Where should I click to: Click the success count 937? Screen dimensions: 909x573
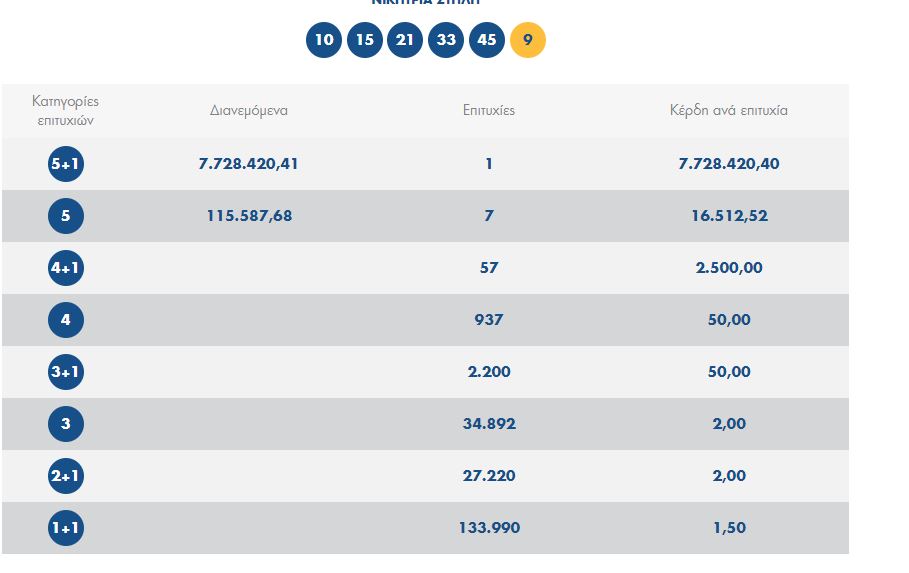coord(489,320)
